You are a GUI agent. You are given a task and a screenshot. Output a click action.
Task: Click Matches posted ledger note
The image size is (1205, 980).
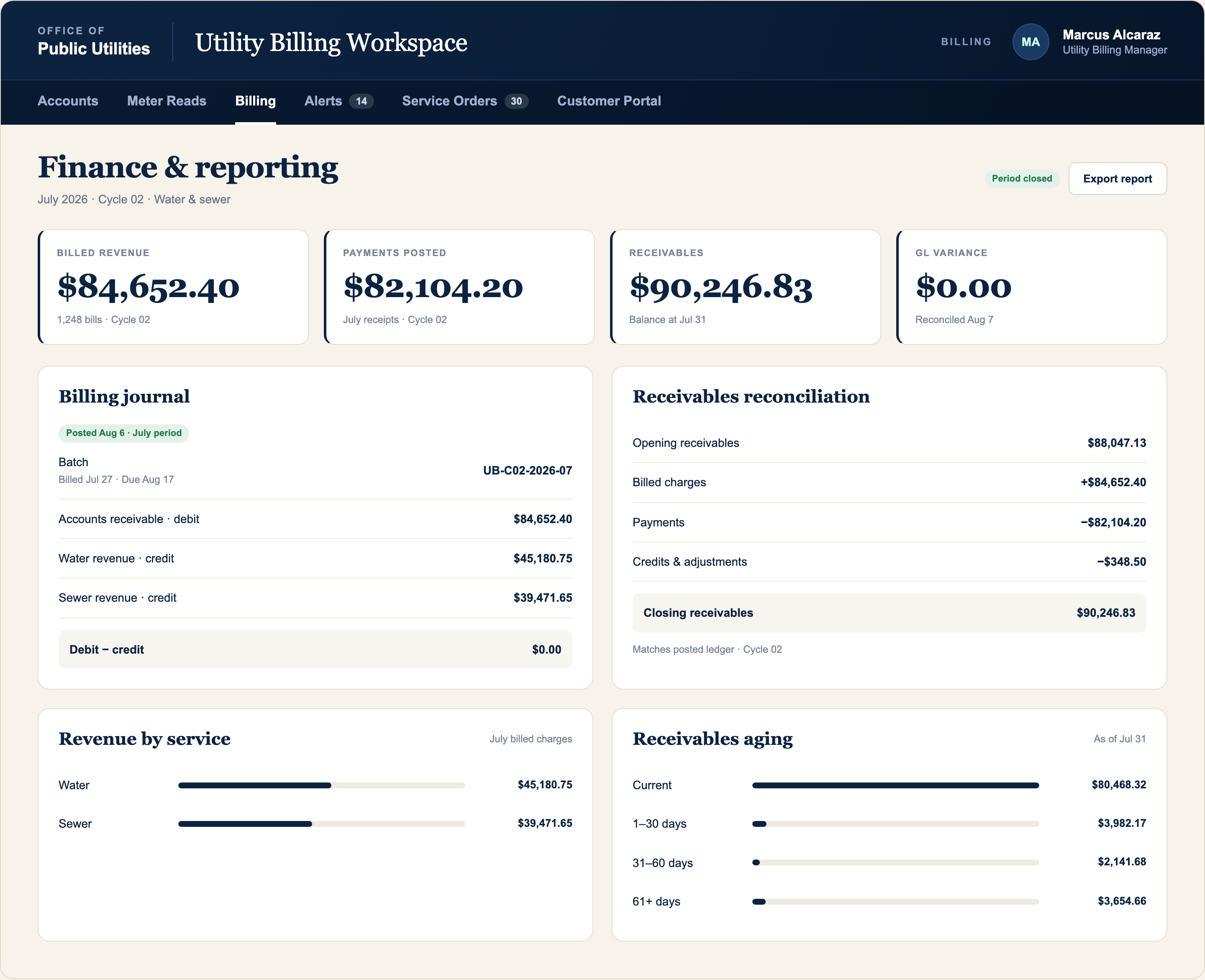[707, 650]
